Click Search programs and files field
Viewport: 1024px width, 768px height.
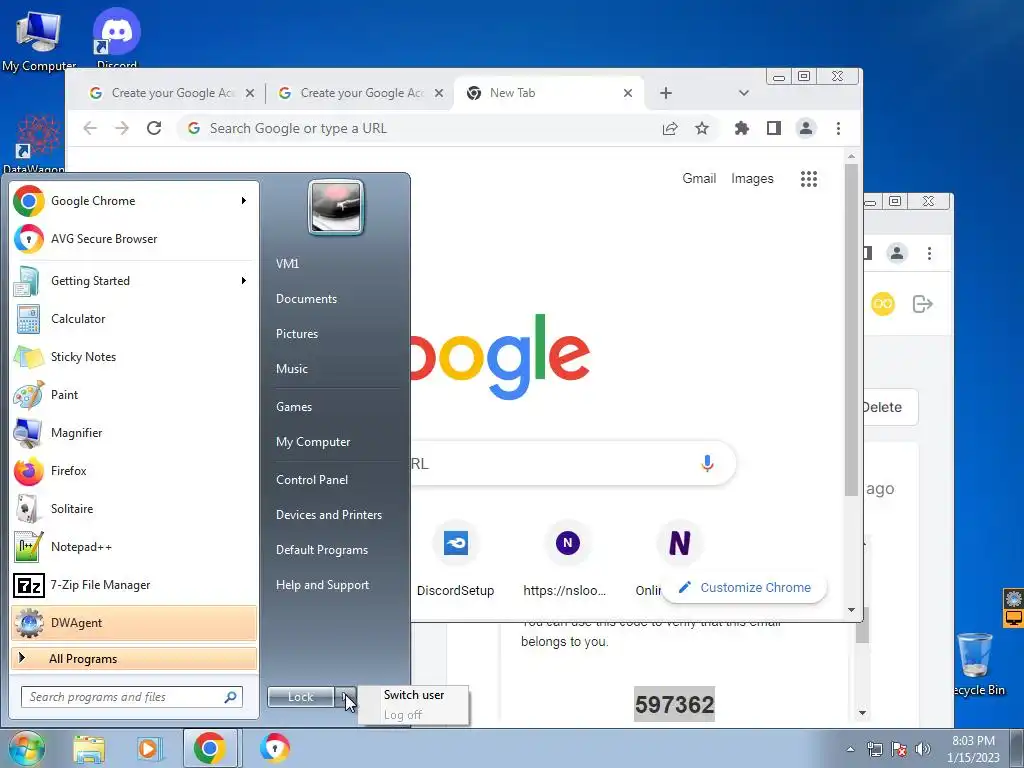point(132,697)
